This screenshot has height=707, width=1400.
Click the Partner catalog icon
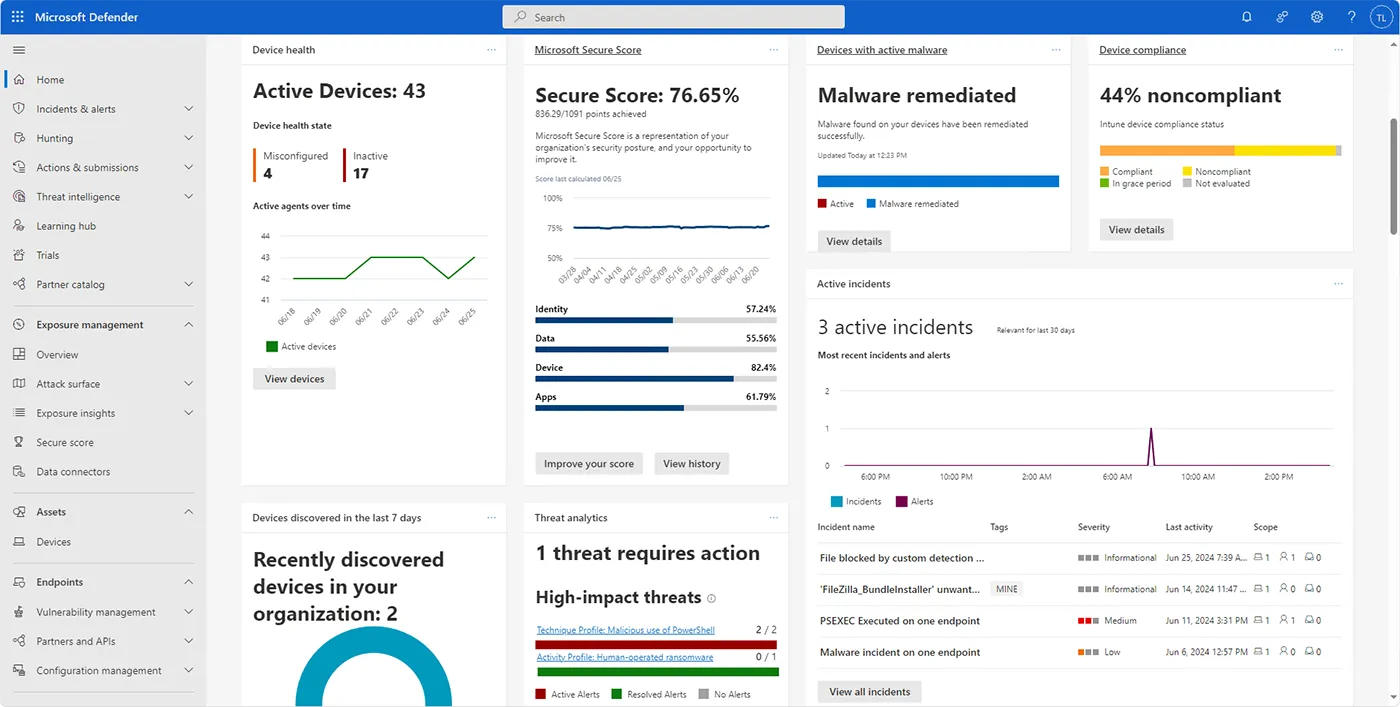[19, 284]
